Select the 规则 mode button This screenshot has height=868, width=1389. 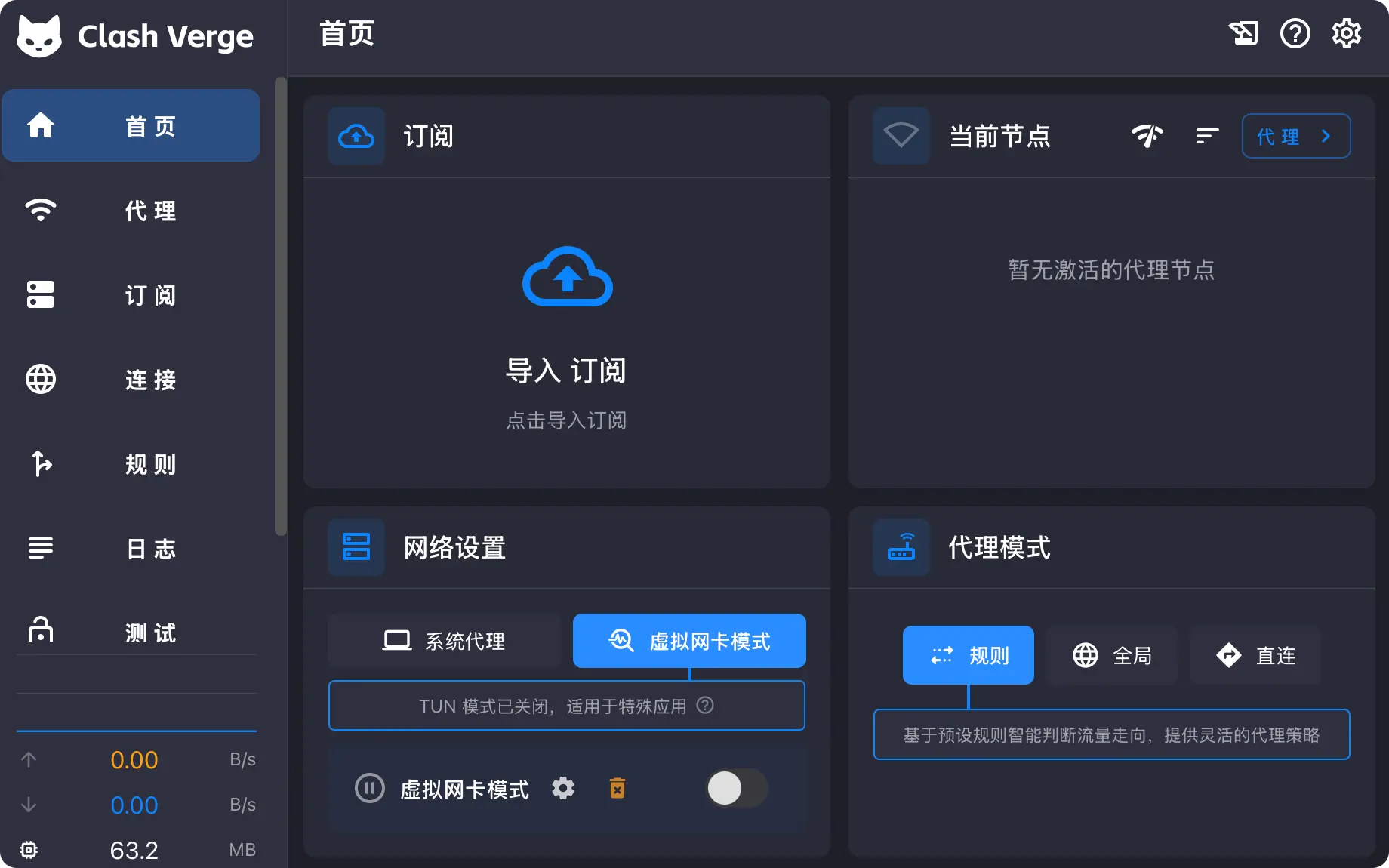[x=968, y=655]
